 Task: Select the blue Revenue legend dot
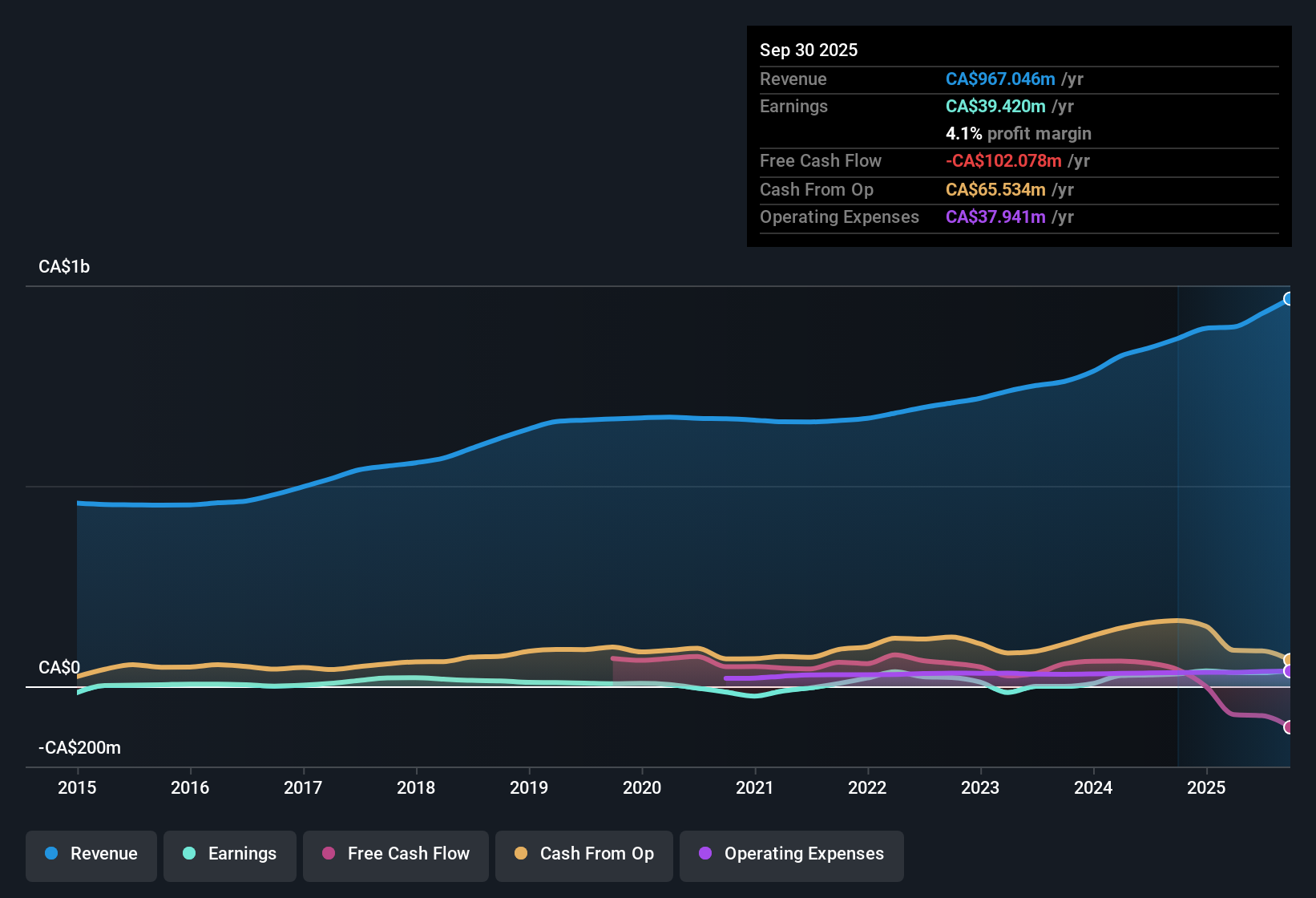tap(51, 854)
